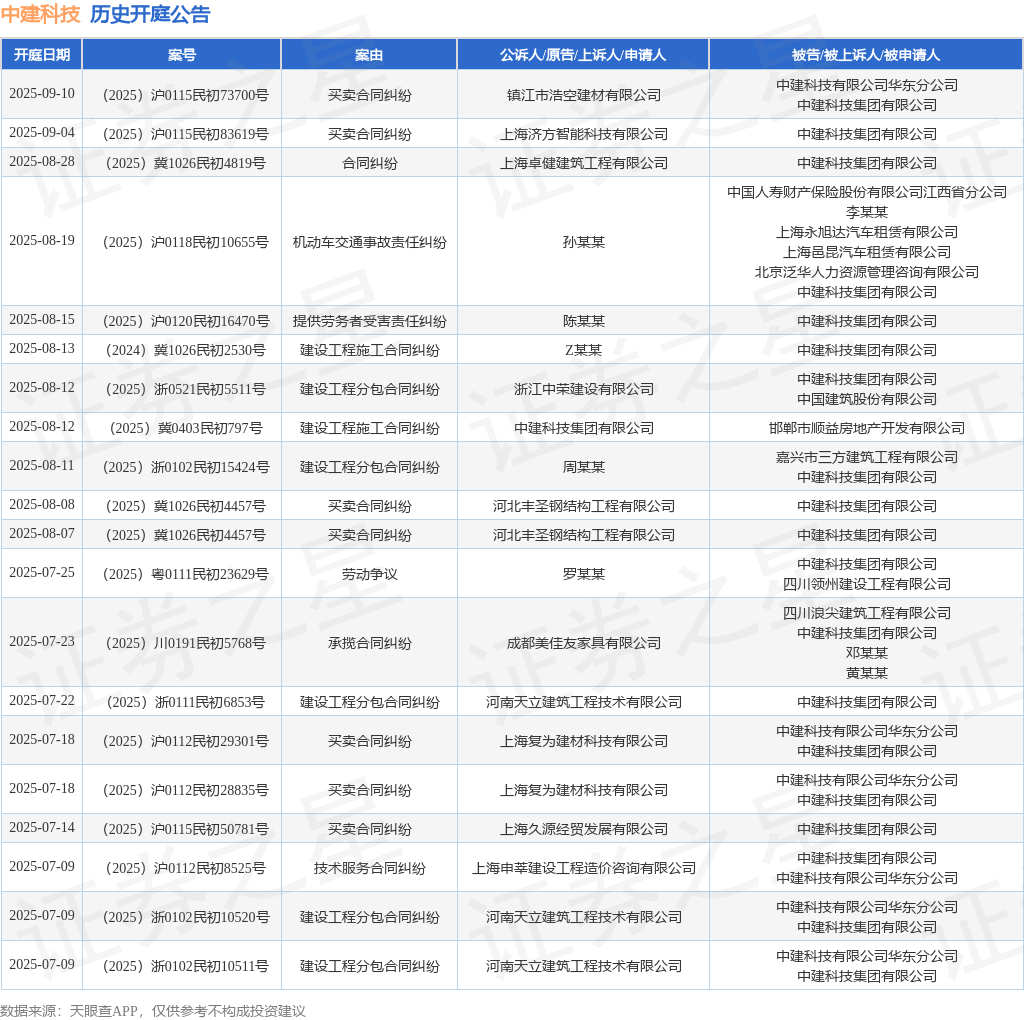Click defendant 嘉兴市三方建筑工程有限公司
This screenshot has height=1020, width=1024.
867,457
